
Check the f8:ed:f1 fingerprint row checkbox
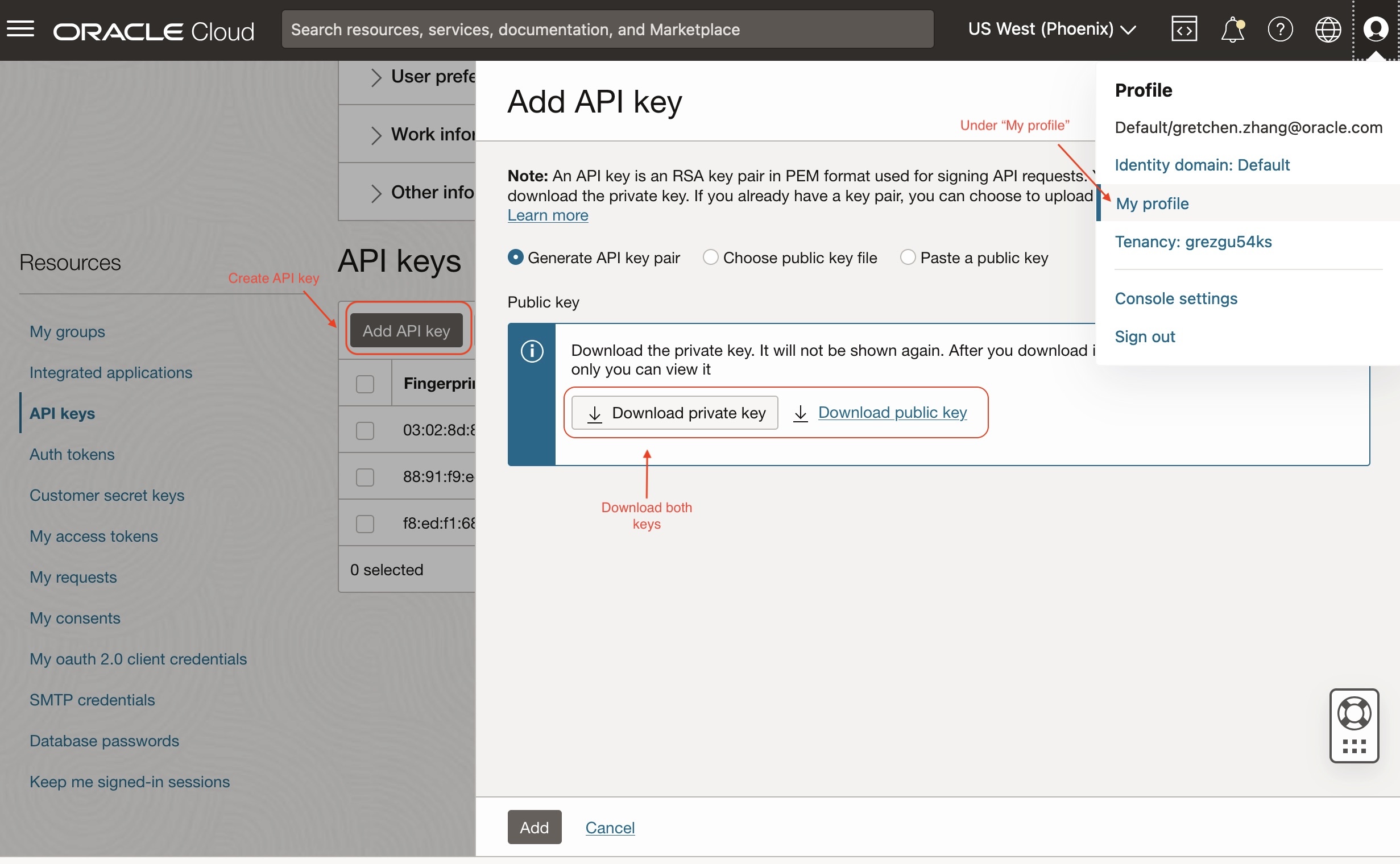(x=365, y=524)
